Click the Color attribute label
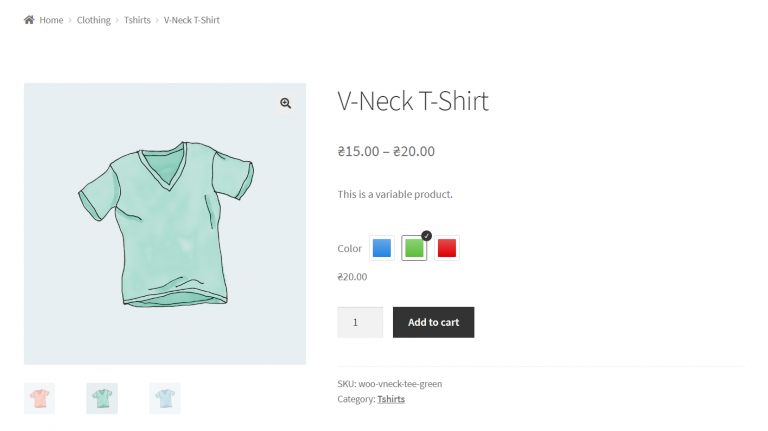The width and height of the screenshot is (768, 431). [x=350, y=248]
